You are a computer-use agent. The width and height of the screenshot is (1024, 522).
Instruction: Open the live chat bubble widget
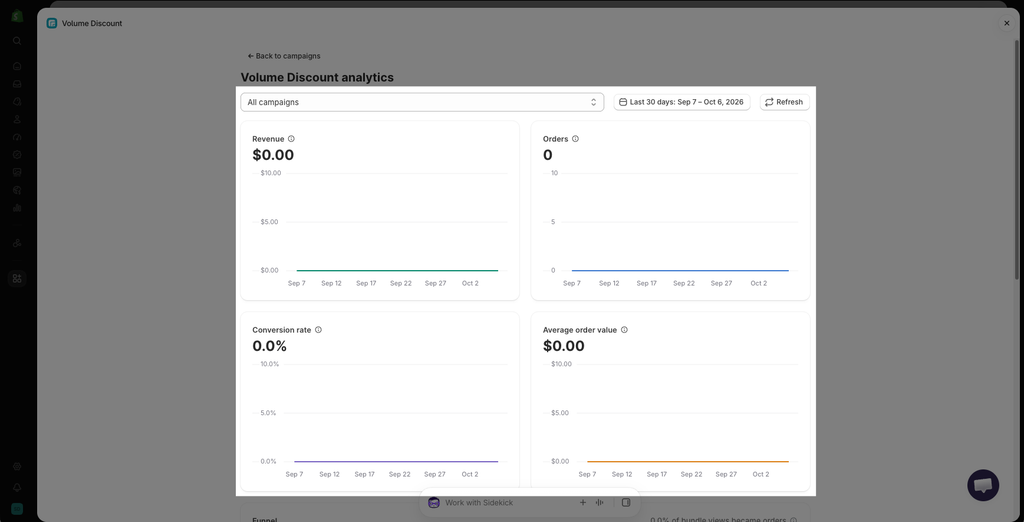[983, 485]
